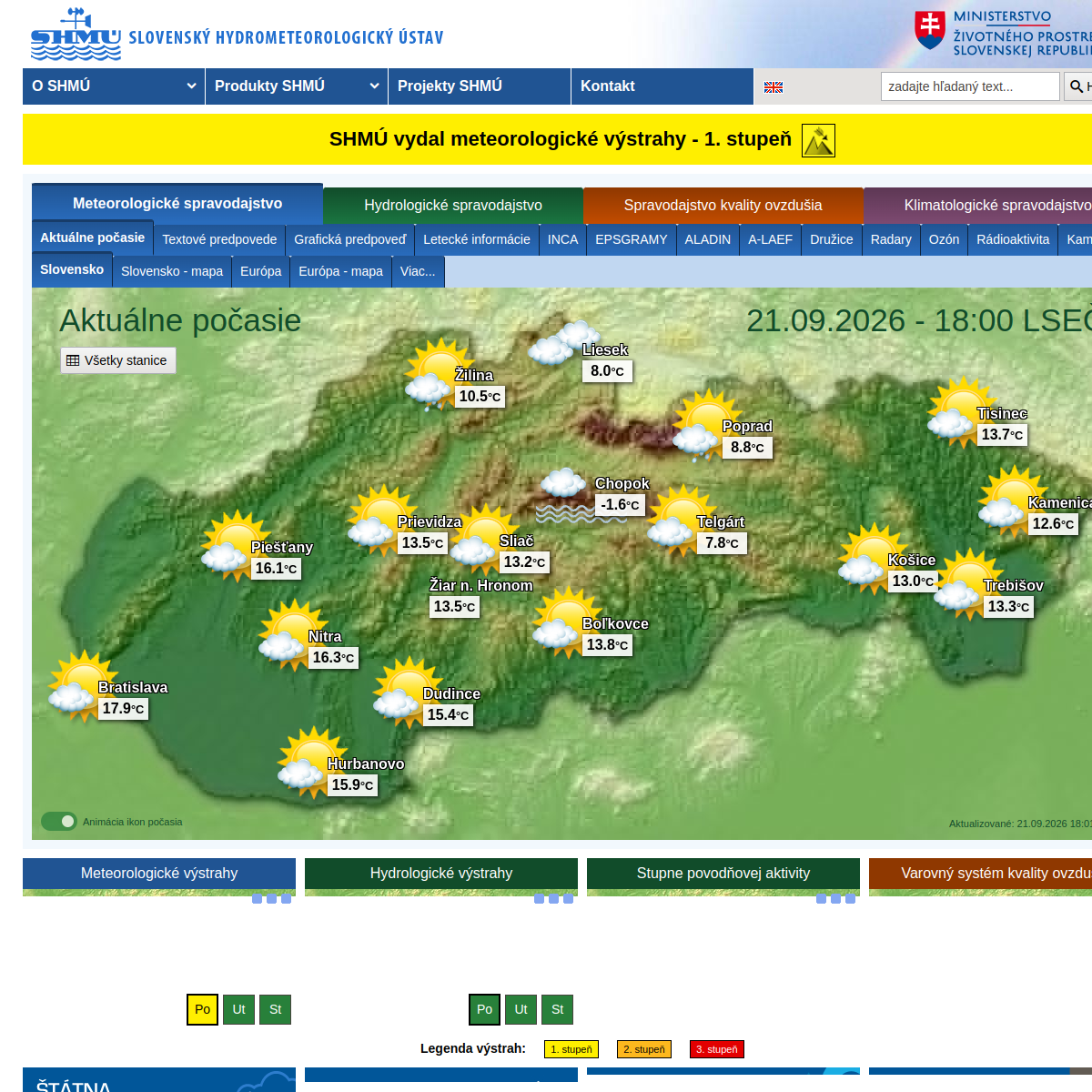The height and width of the screenshot is (1092, 1092).
Task: Open the Radary tab
Action: pyautogui.click(x=891, y=239)
